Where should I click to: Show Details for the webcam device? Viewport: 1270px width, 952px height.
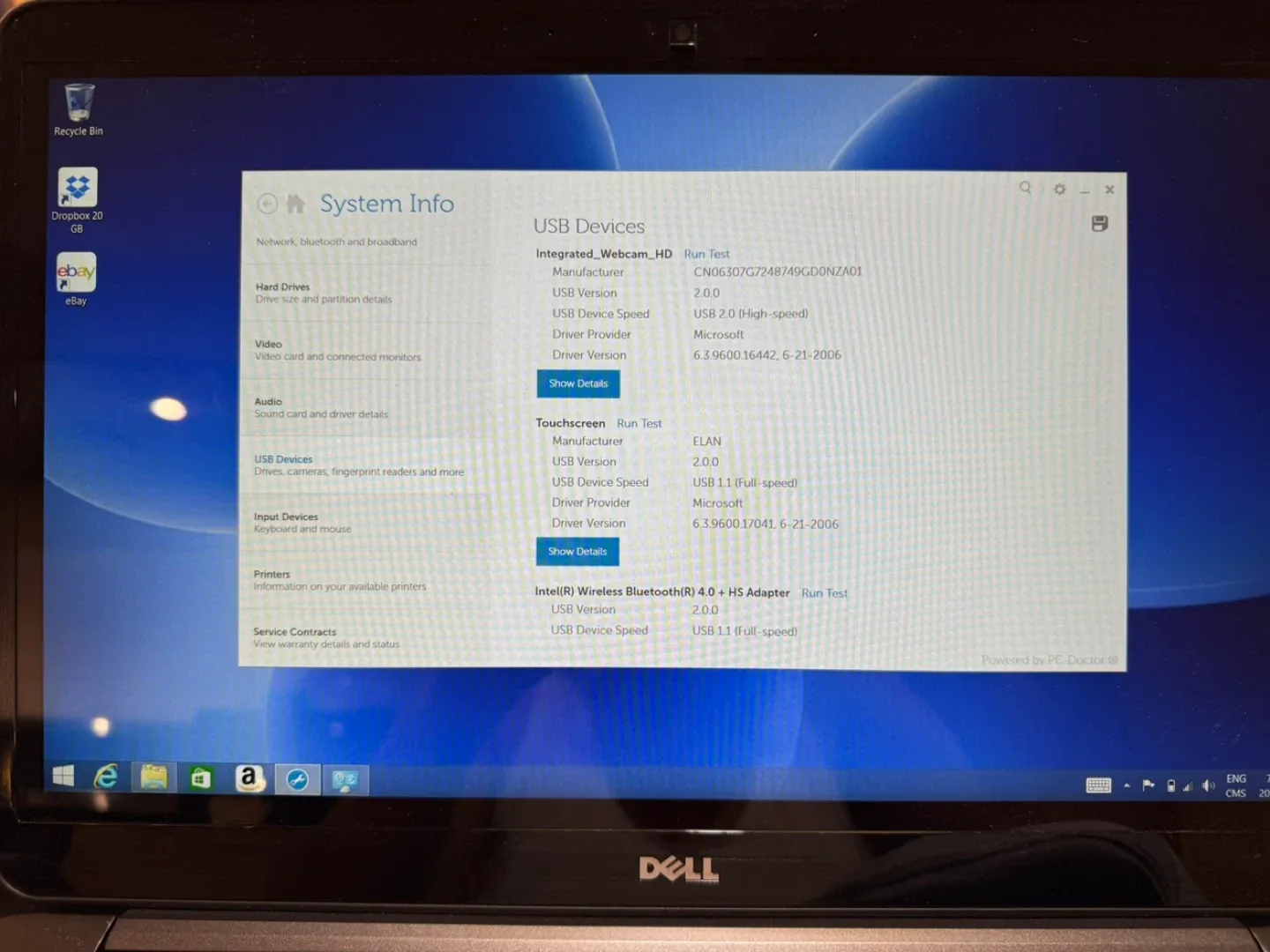point(578,383)
